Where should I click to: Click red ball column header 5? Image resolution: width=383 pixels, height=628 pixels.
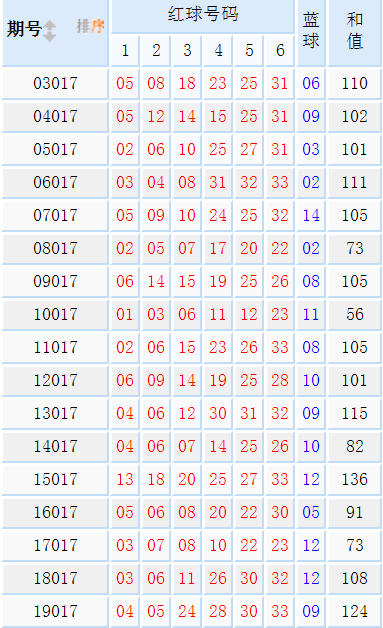(249, 50)
